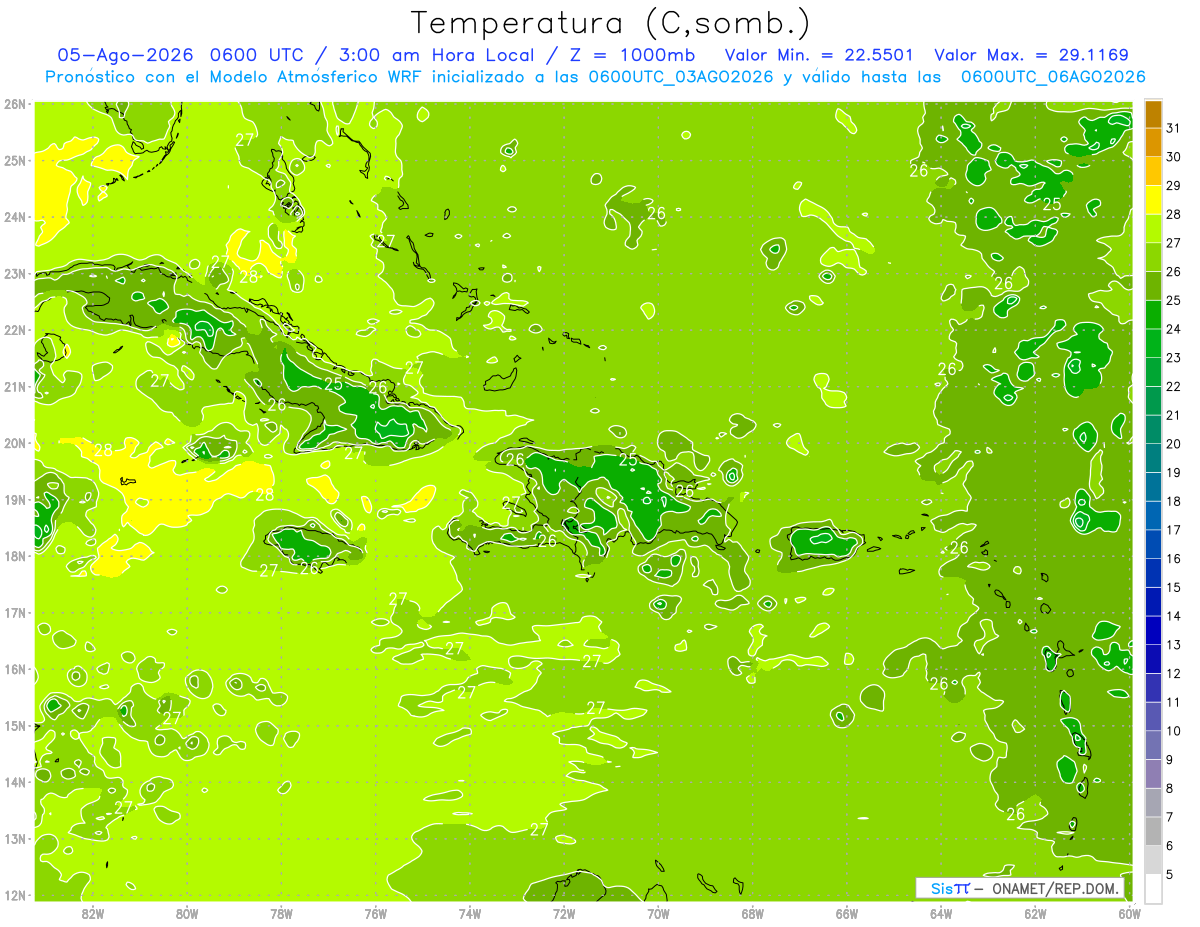1200x927 pixels.
Task: Click the '74W' longitude axis label
Action: pyautogui.click(x=469, y=913)
